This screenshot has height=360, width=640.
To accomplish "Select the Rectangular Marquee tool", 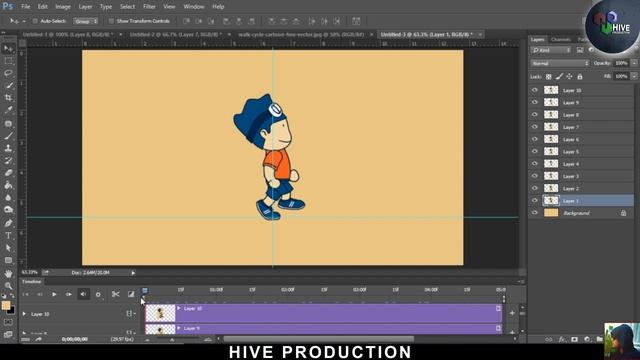I will (8, 61).
